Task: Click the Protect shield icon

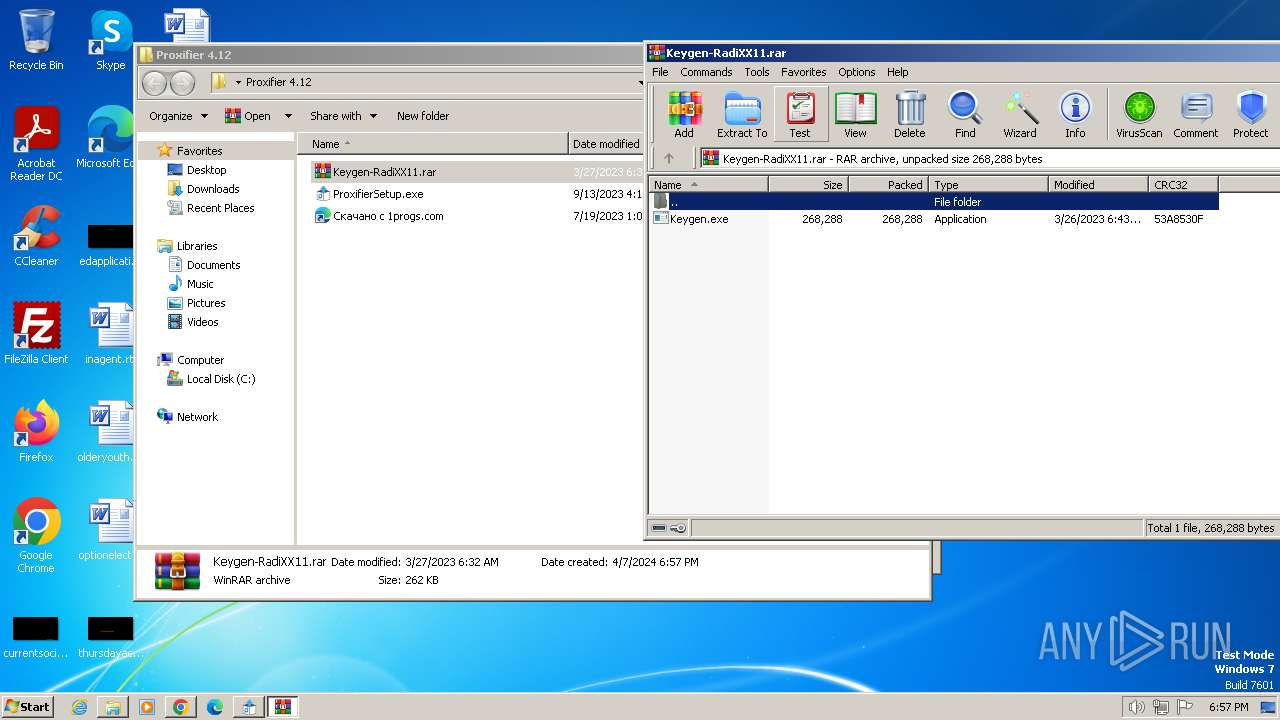Action: coord(1250,114)
